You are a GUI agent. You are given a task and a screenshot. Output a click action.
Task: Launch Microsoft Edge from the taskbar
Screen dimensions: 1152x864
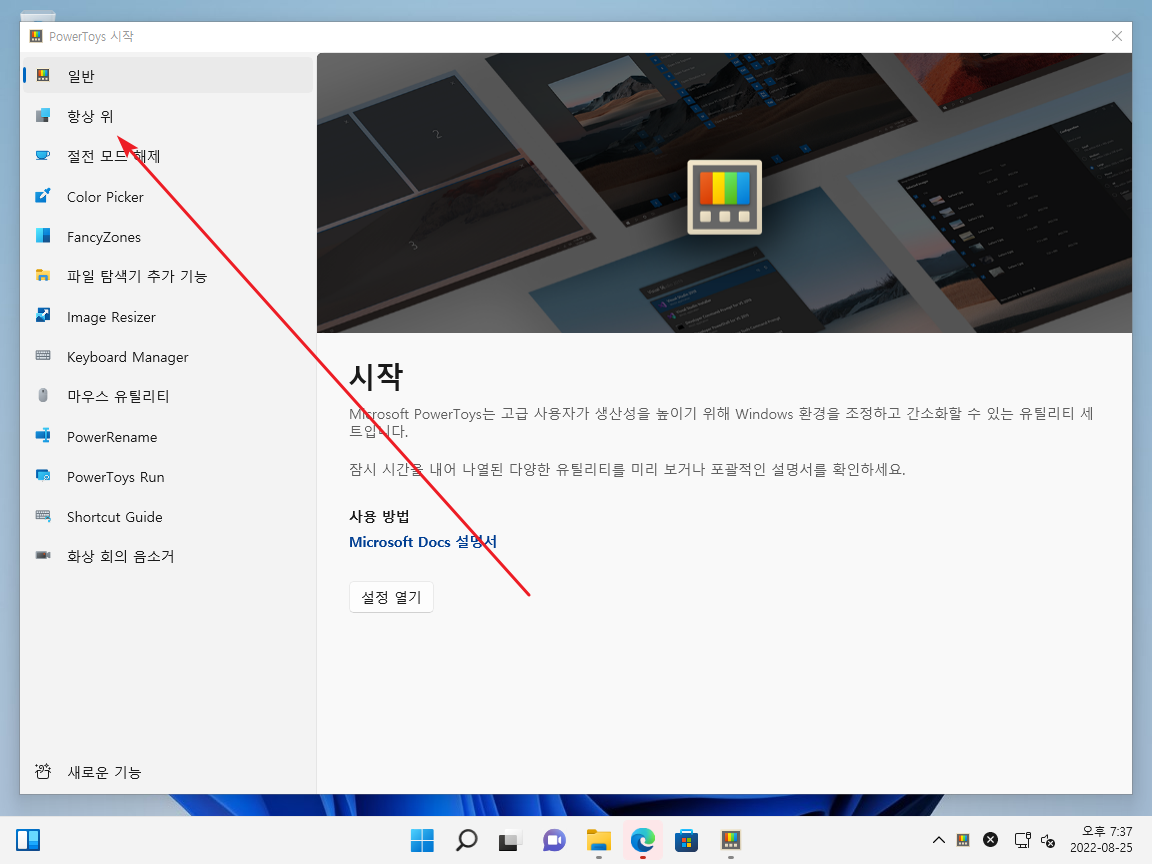(x=643, y=840)
